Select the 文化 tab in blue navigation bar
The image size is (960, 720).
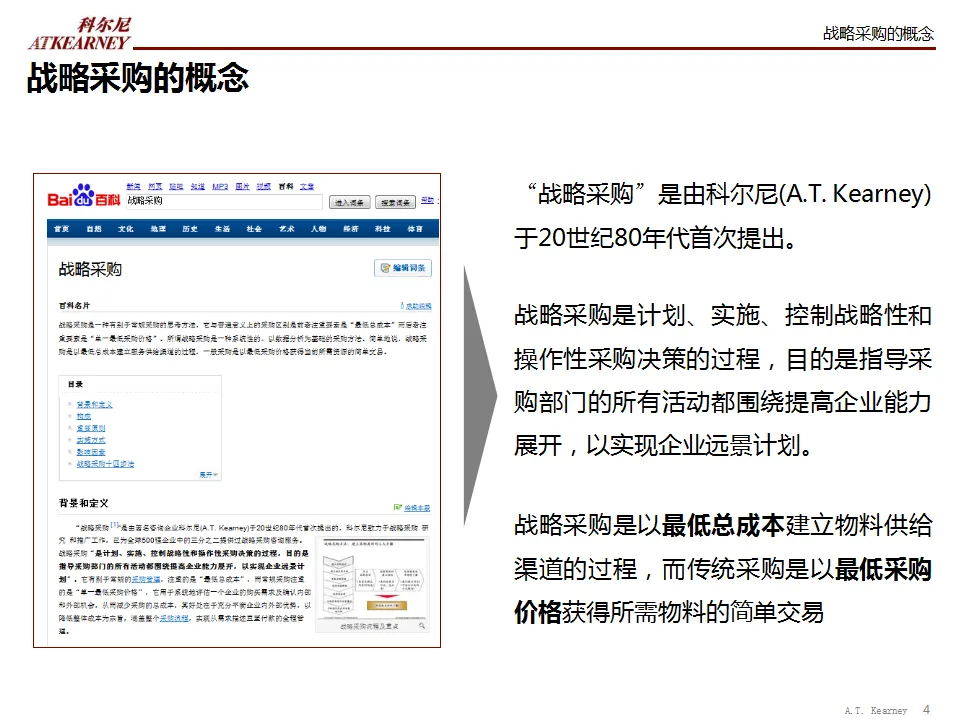tap(126, 229)
